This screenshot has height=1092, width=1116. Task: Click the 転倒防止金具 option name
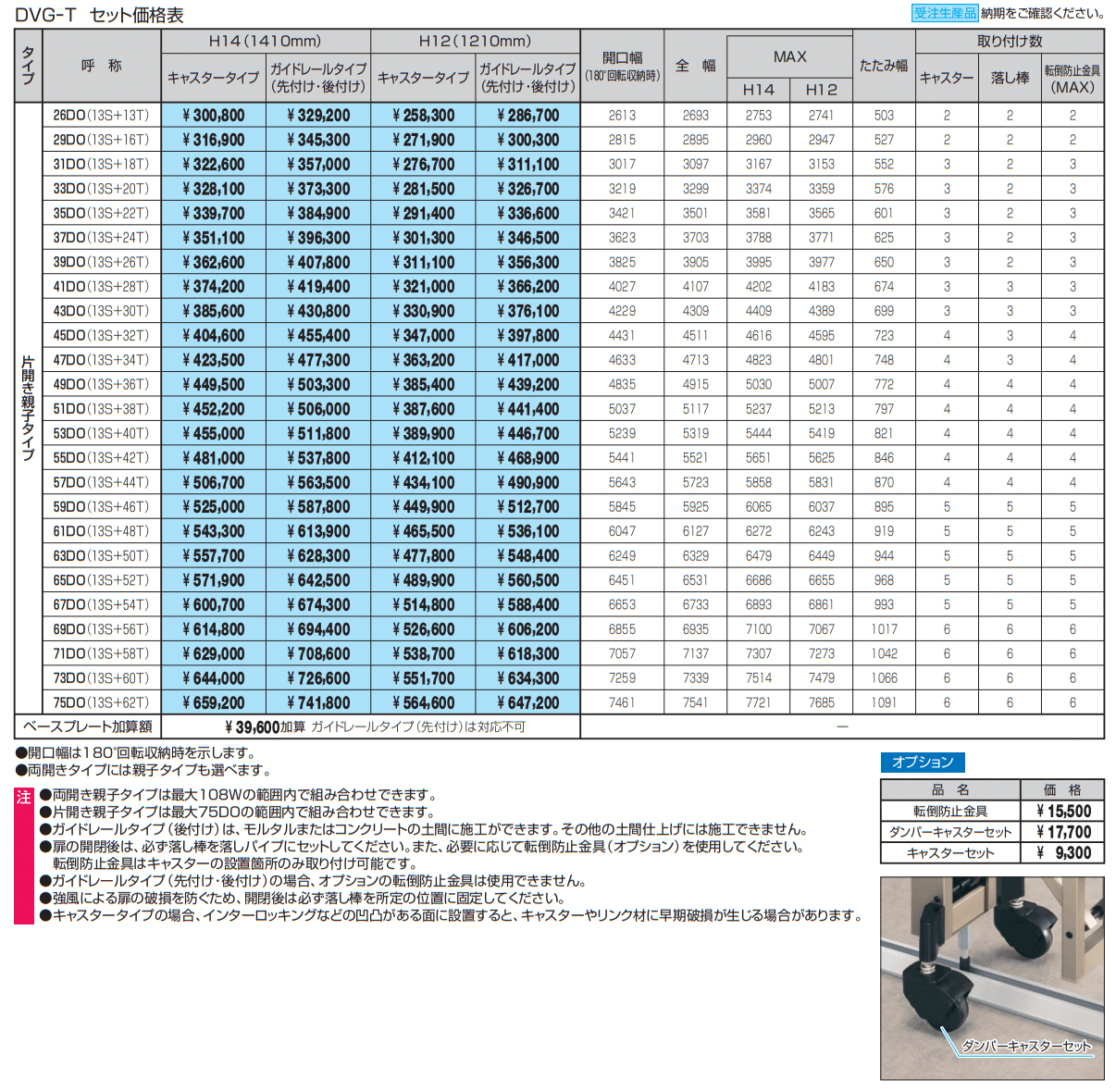(949, 812)
